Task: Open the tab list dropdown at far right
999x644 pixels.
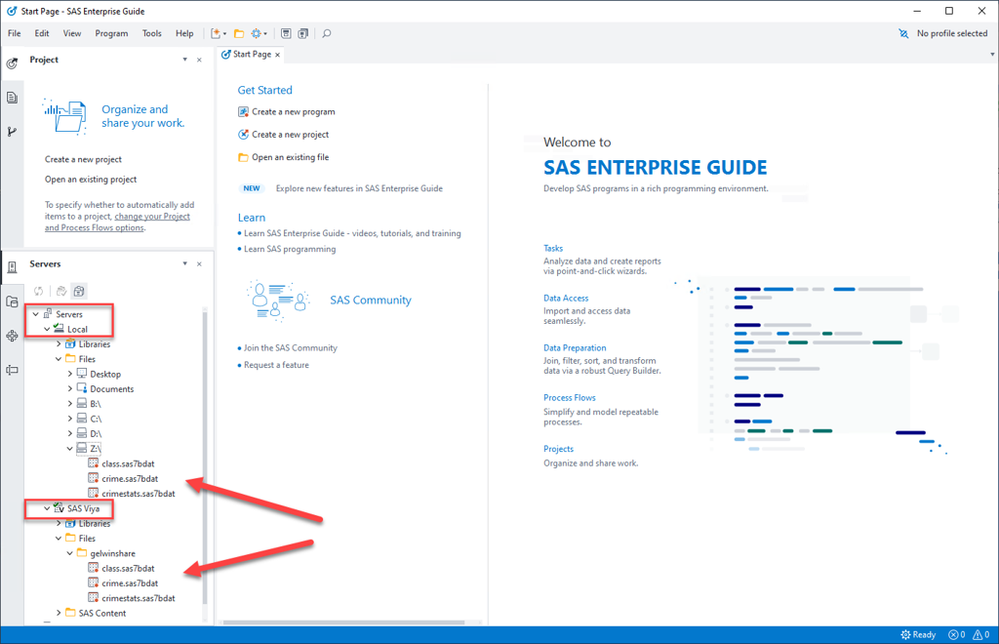Action: tap(992, 54)
